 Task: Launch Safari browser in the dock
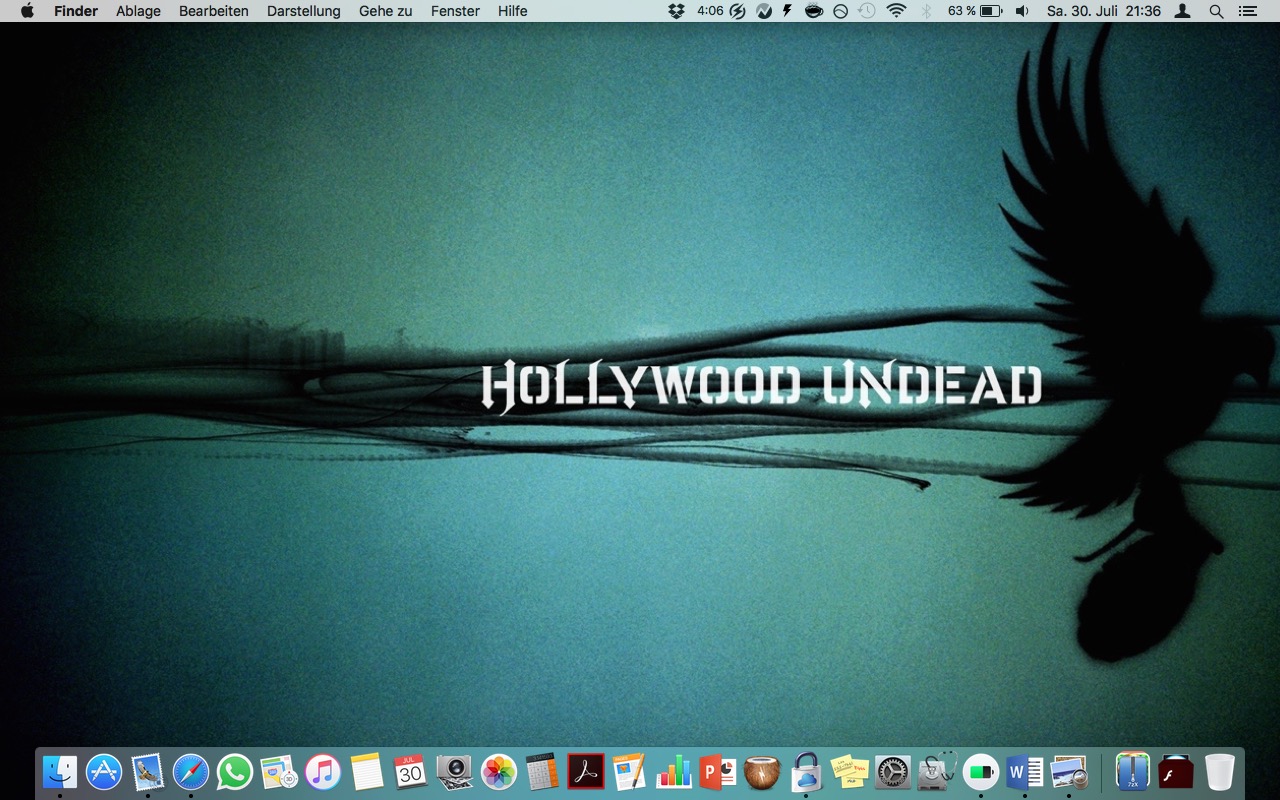(191, 772)
